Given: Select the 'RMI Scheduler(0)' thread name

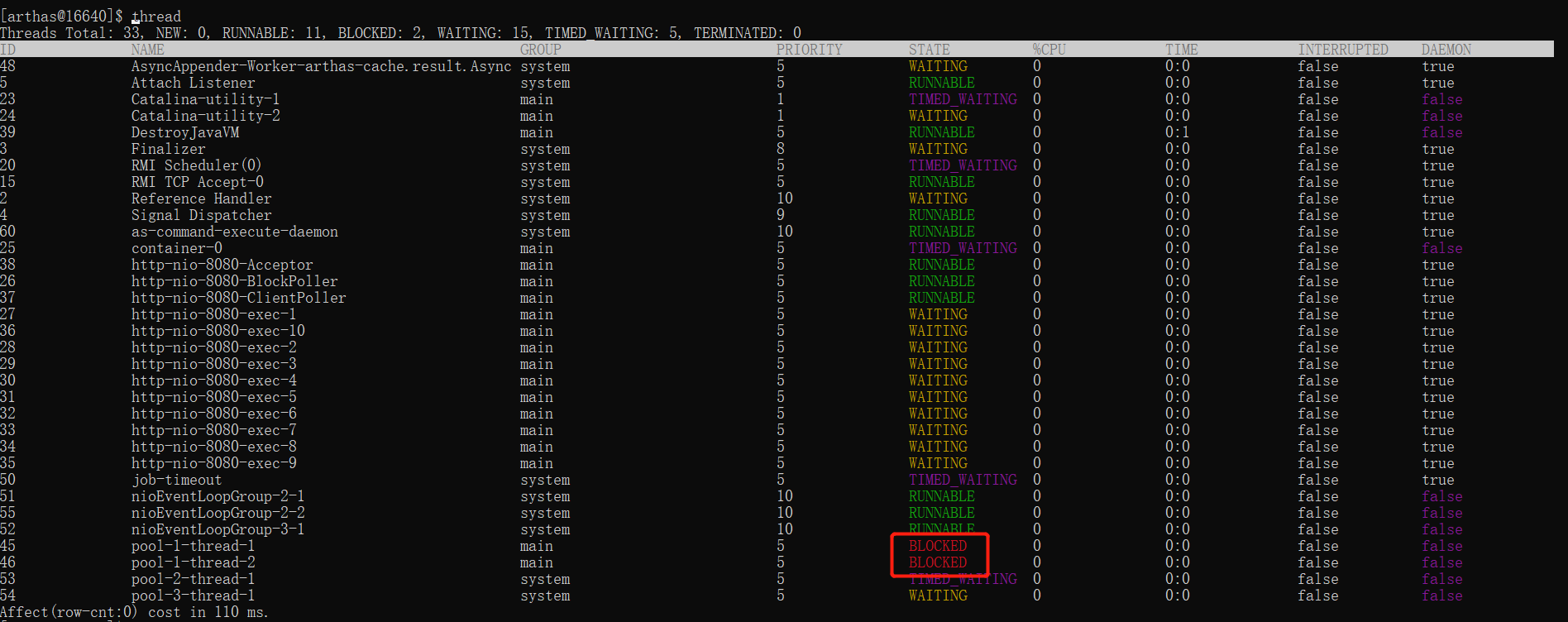Looking at the screenshot, I should (x=197, y=165).
